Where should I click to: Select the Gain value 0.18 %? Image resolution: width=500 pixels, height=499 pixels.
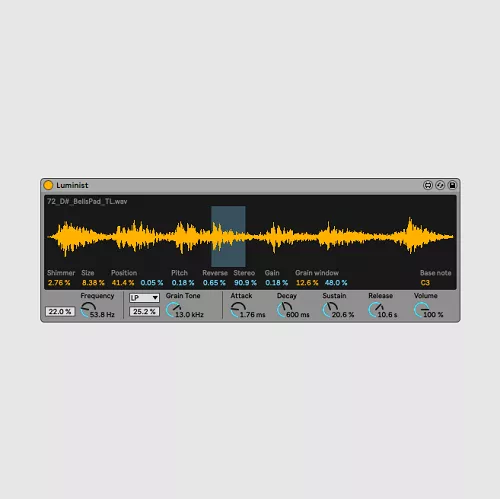pos(277,283)
